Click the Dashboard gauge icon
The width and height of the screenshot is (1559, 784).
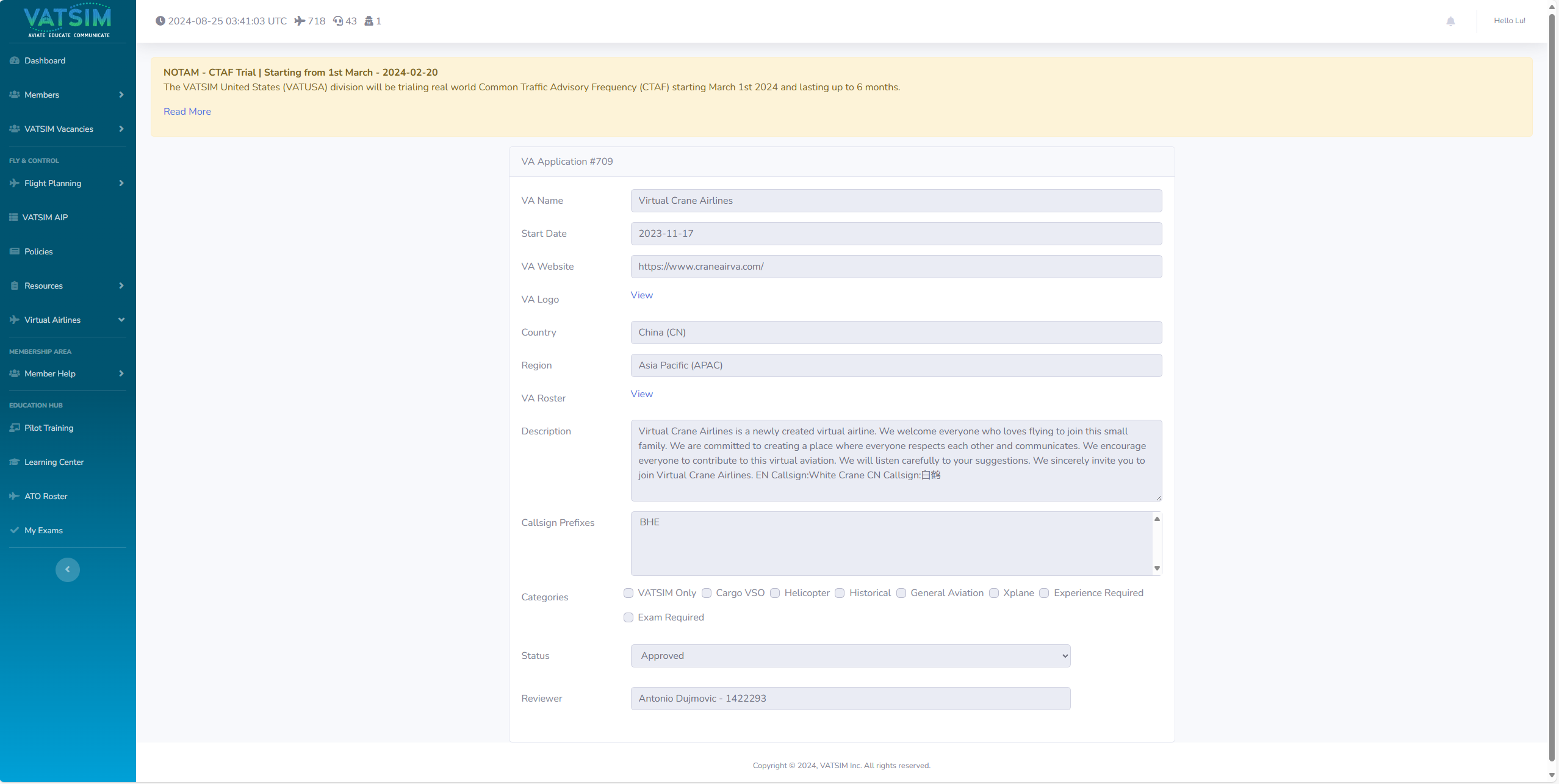coord(15,60)
